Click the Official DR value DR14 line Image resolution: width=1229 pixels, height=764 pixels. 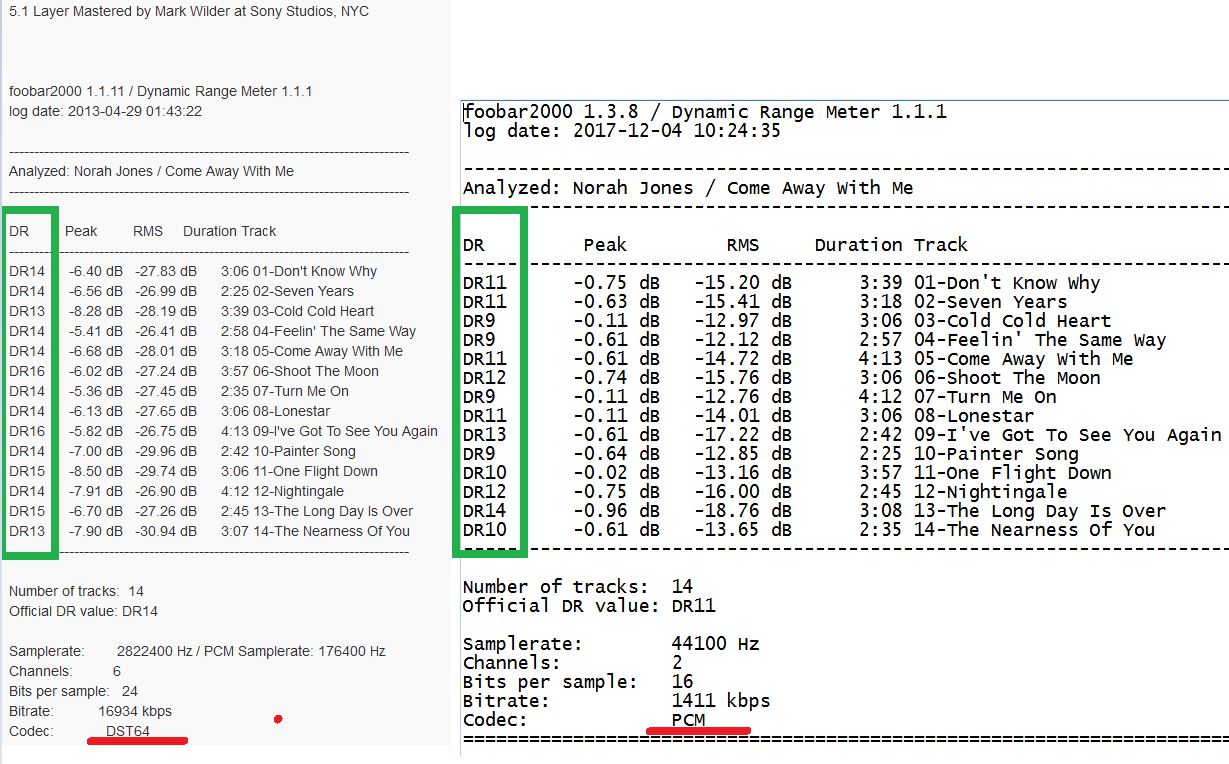coord(83,611)
